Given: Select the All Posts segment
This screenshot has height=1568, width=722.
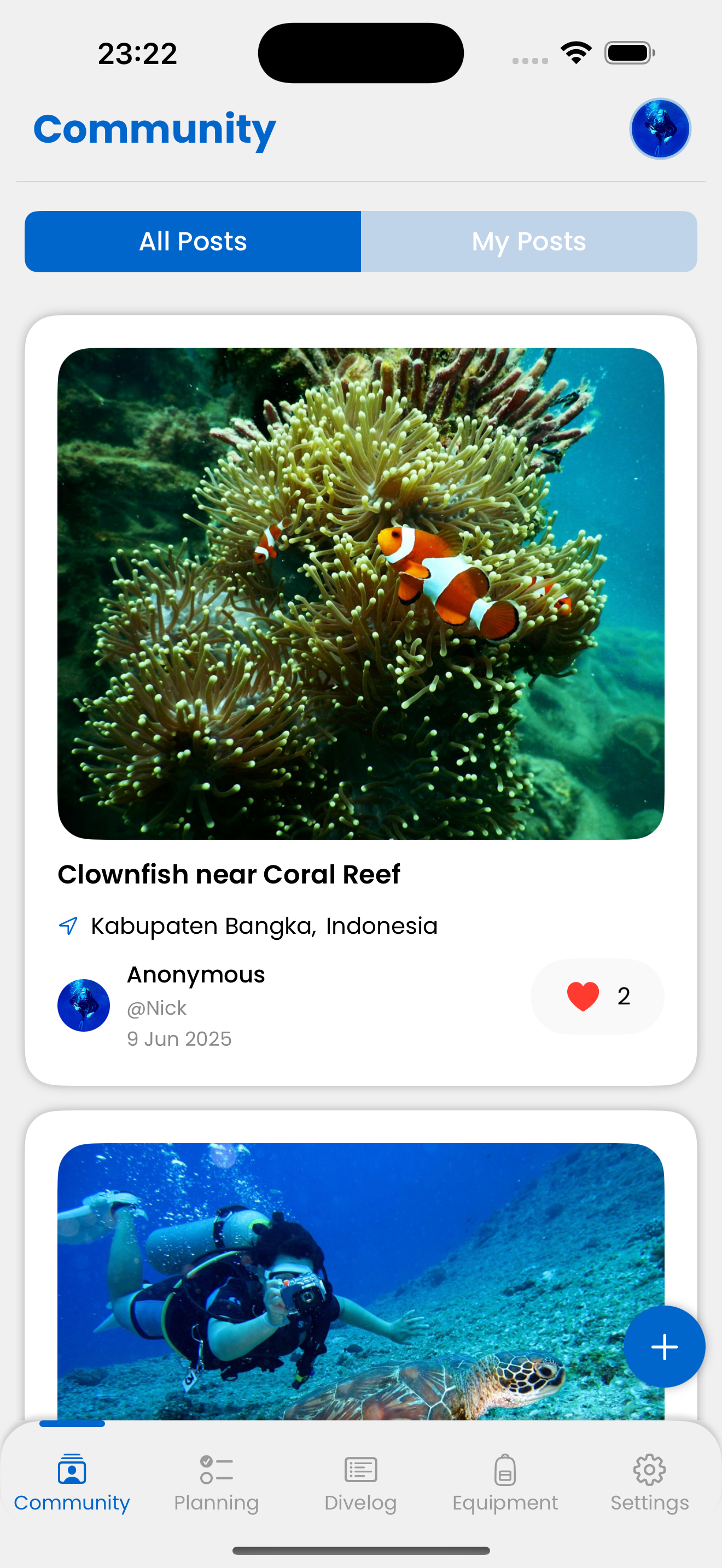Looking at the screenshot, I should pyautogui.click(x=193, y=242).
